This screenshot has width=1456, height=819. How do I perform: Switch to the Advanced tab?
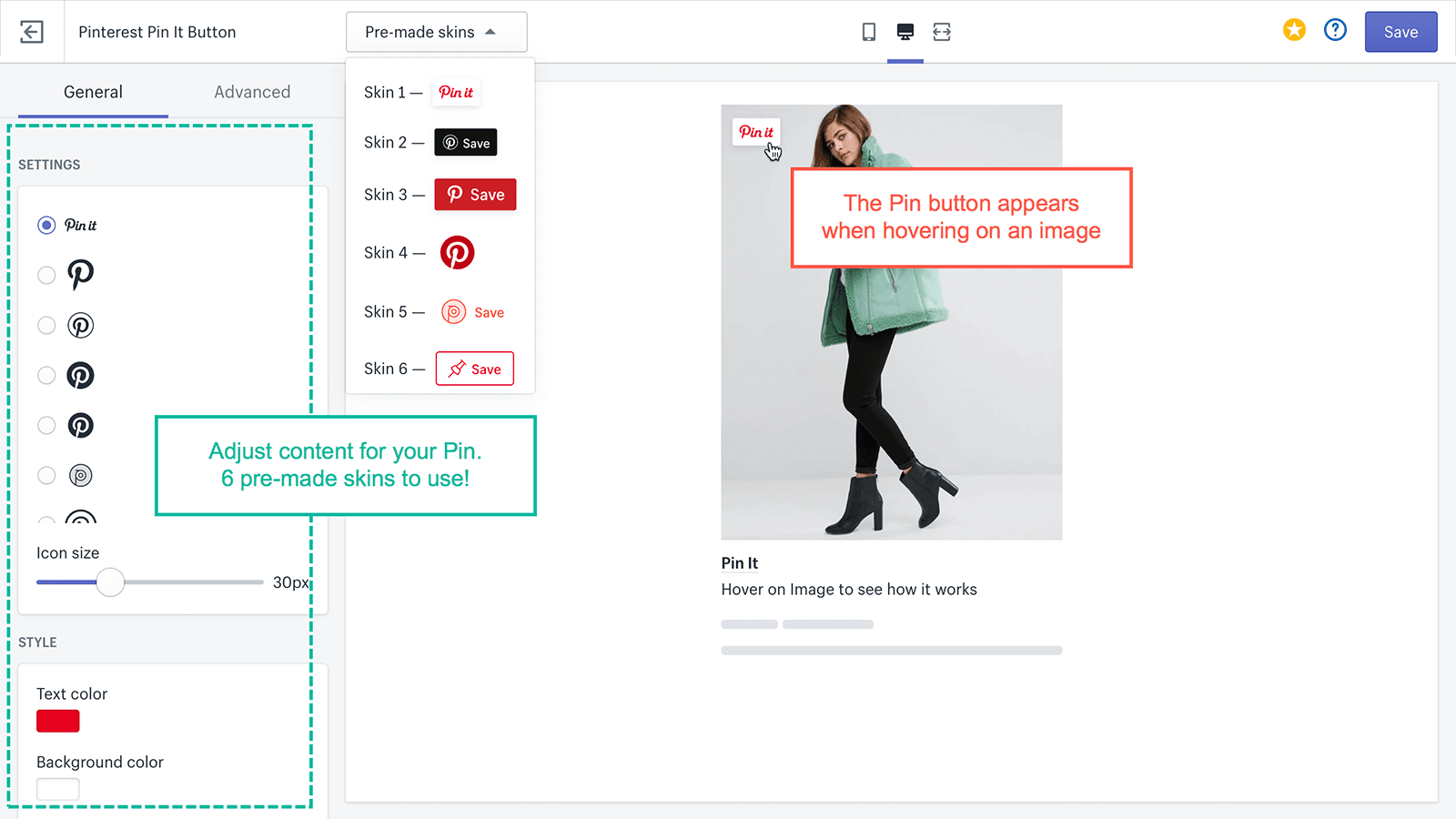point(252,91)
